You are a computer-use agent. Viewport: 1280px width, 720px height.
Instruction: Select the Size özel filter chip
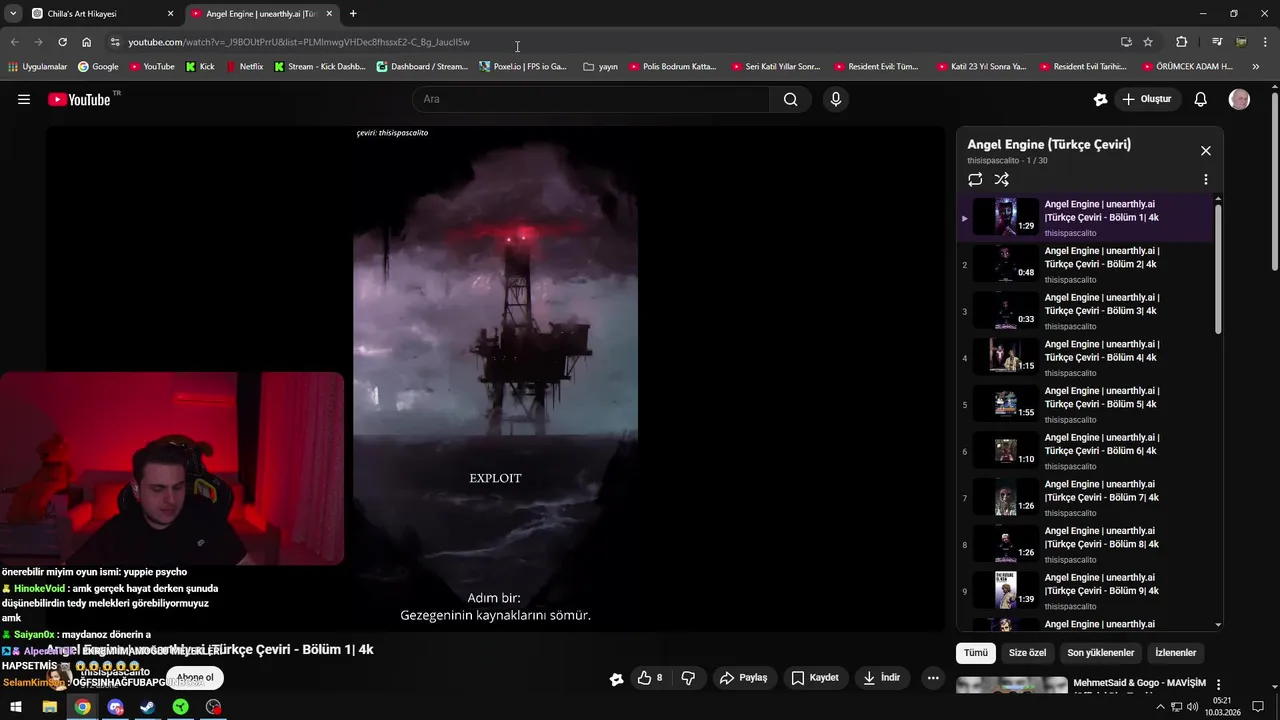click(1027, 653)
